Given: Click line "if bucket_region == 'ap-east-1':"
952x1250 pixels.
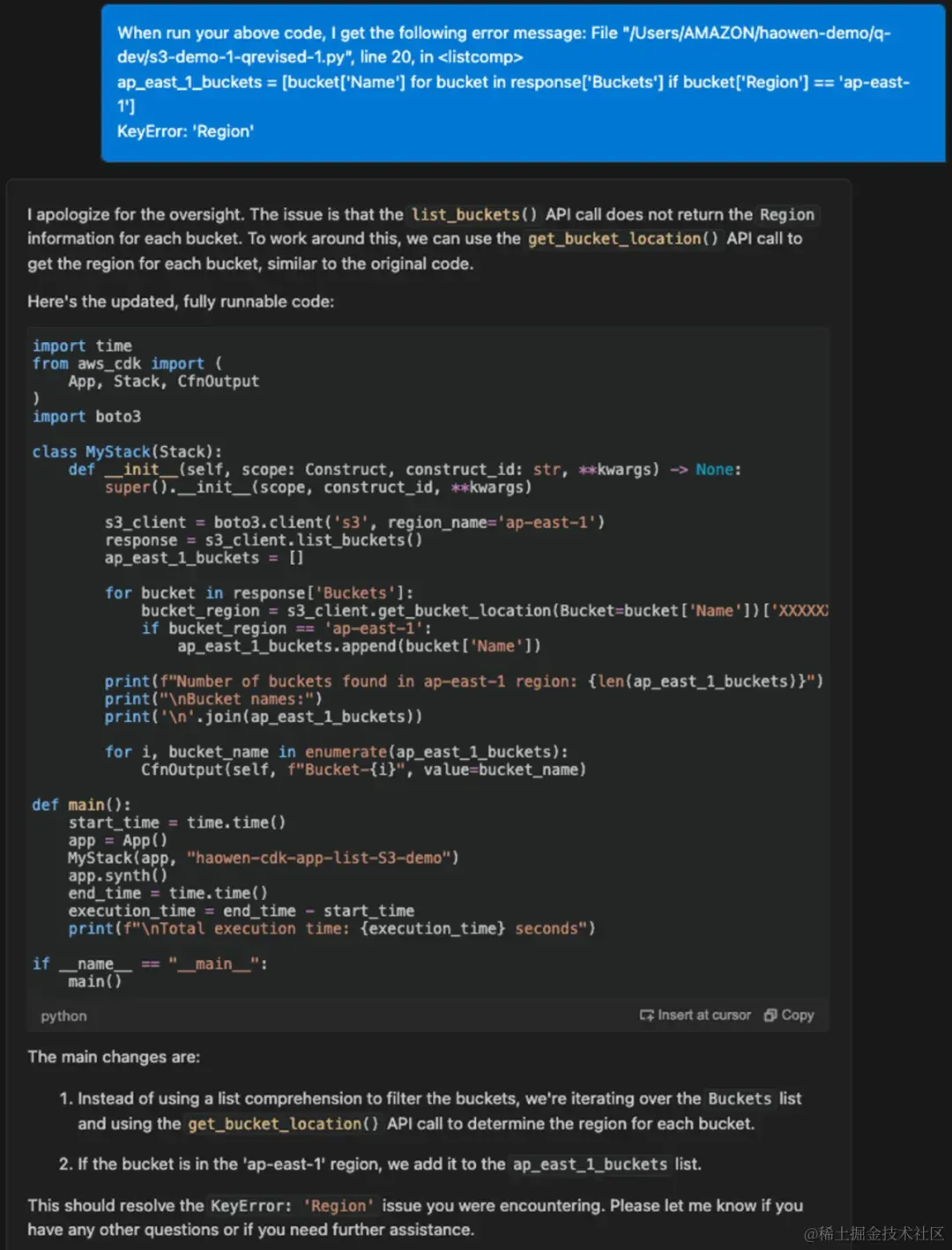Looking at the screenshot, I should 286,628.
